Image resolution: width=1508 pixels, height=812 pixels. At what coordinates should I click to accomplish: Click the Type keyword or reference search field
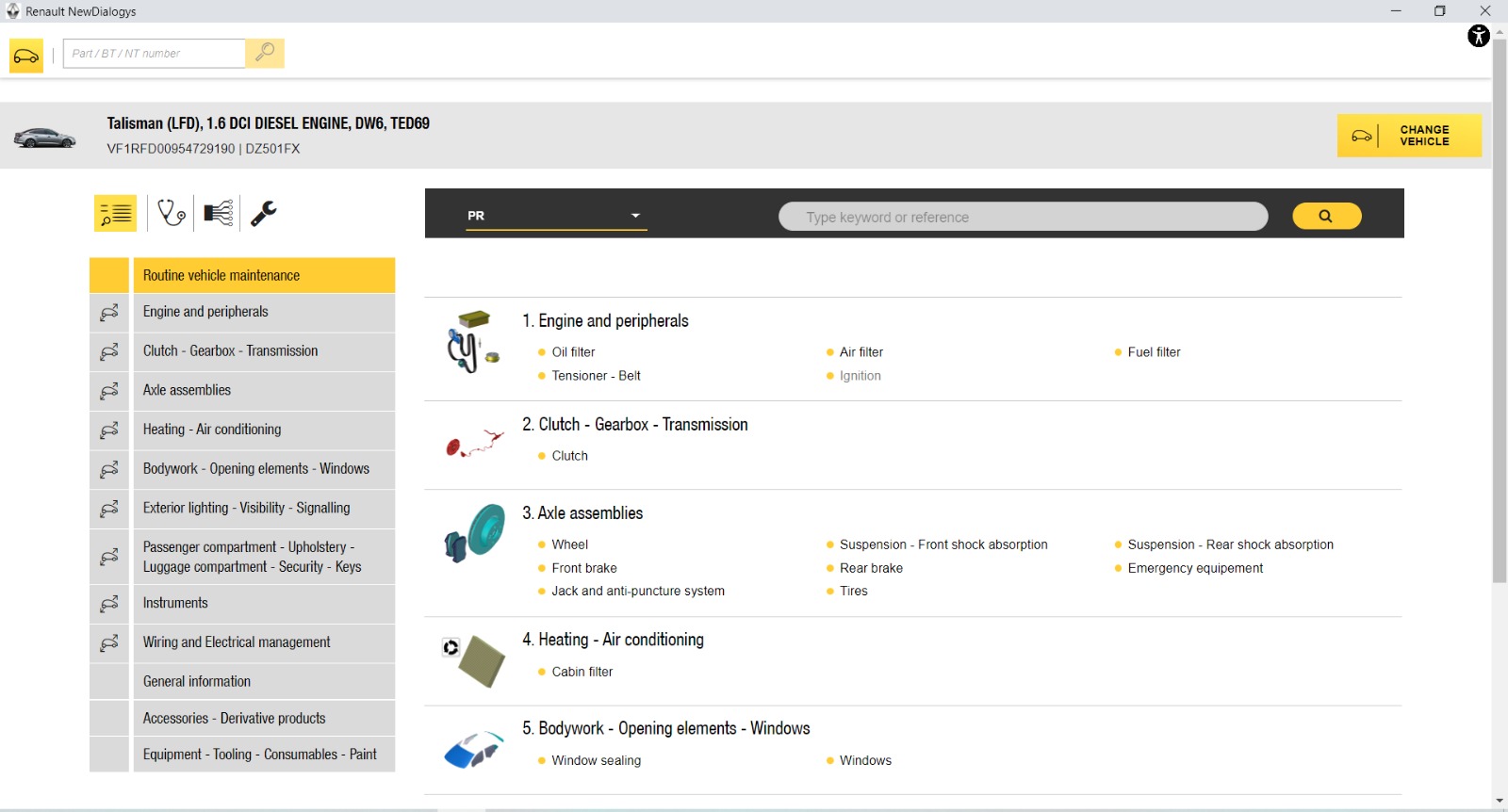pyautogui.click(x=1023, y=217)
